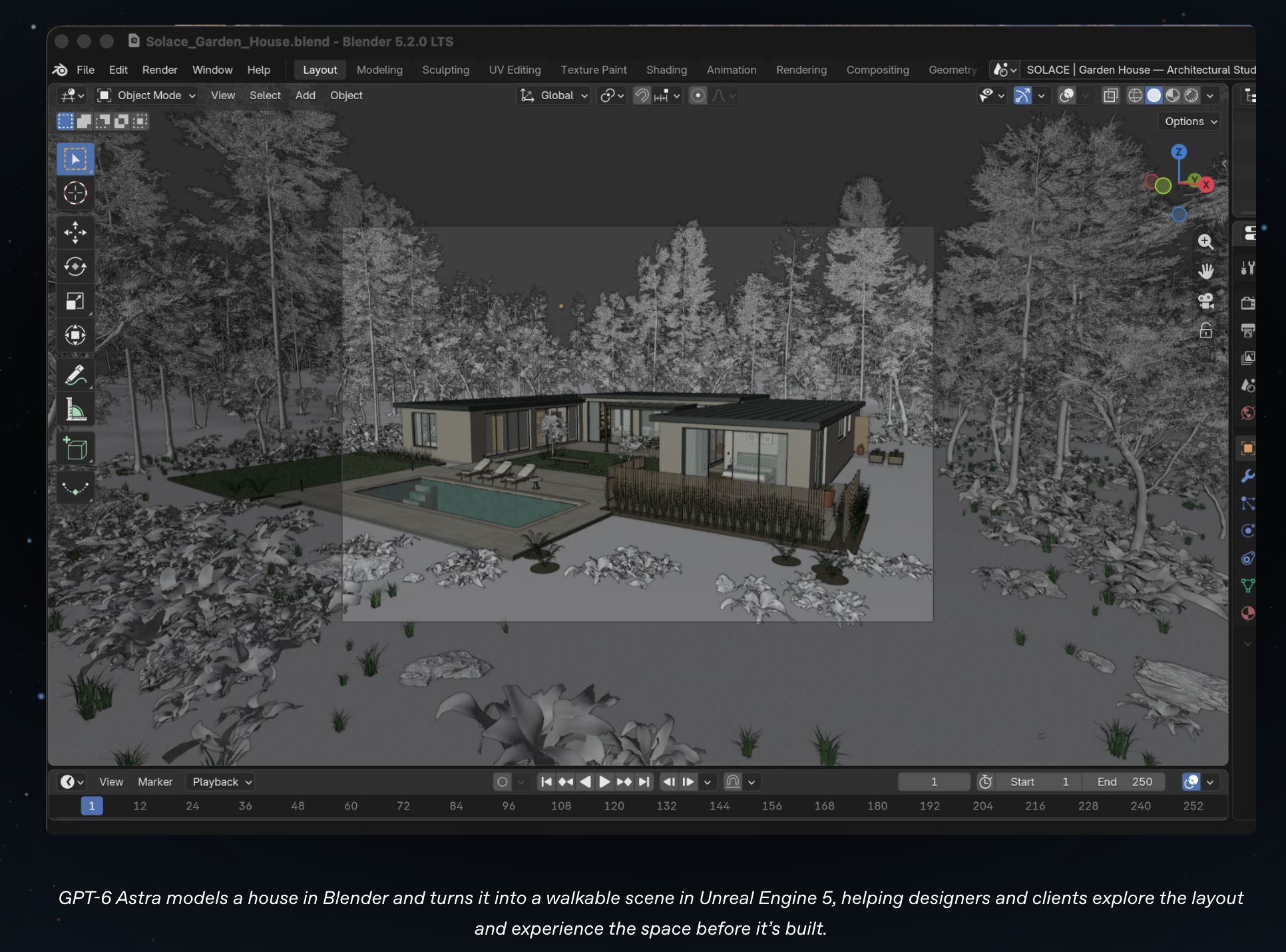Viewport: 1286px width, 952px height.
Task: Open the Marker menu in timeline
Action: click(x=155, y=782)
